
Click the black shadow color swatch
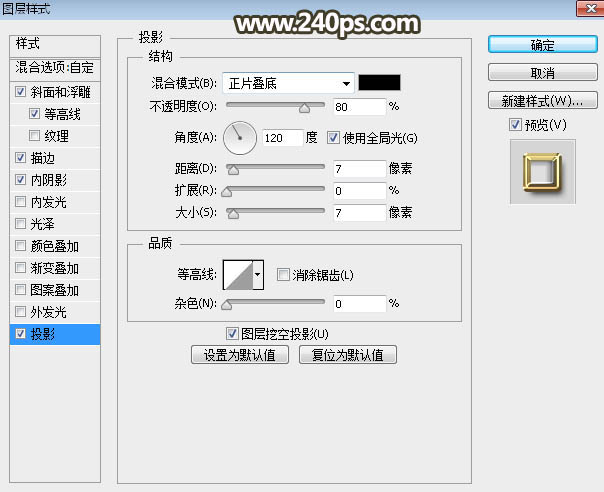pyautogui.click(x=379, y=82)
